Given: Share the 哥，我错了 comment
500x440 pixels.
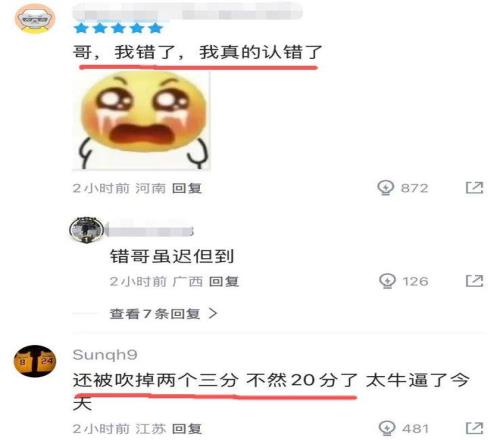Looking at the screenshot, I should pos(474,188).
